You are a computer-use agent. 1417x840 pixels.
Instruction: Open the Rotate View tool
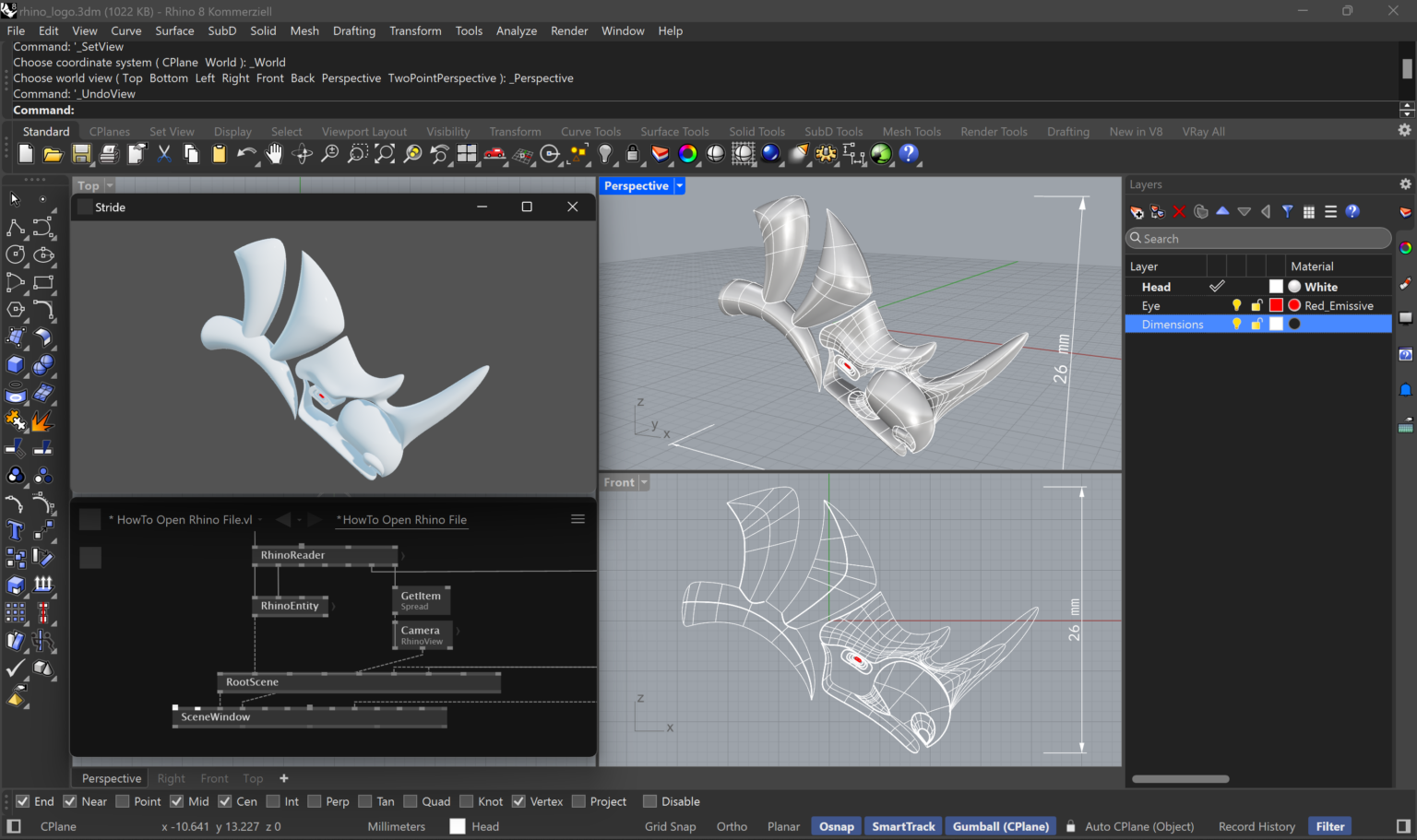(x=303, y=154)
